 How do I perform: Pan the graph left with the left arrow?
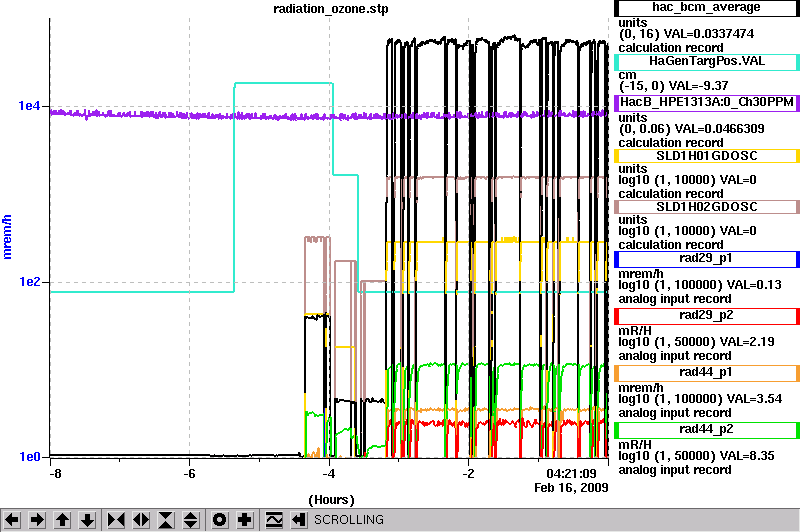coord(12,520)
